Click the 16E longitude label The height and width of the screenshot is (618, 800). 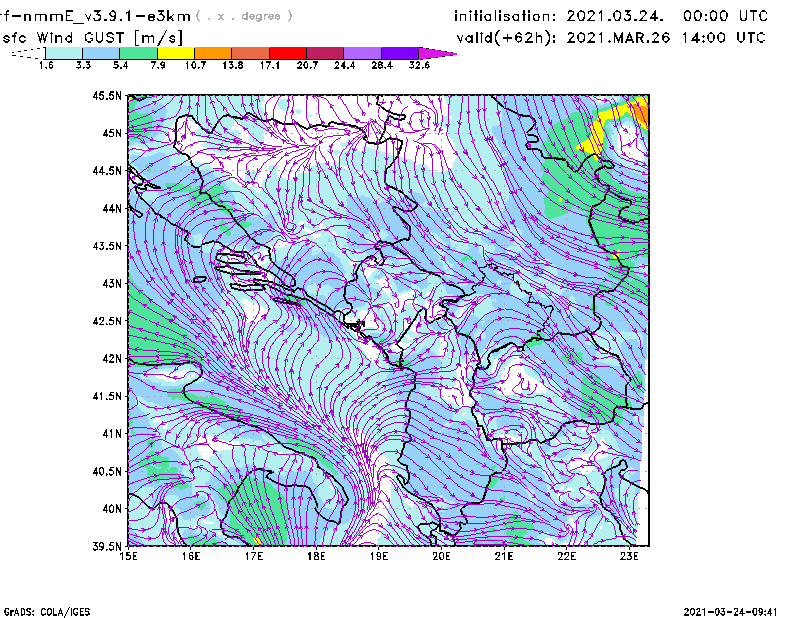click(191, 556)
